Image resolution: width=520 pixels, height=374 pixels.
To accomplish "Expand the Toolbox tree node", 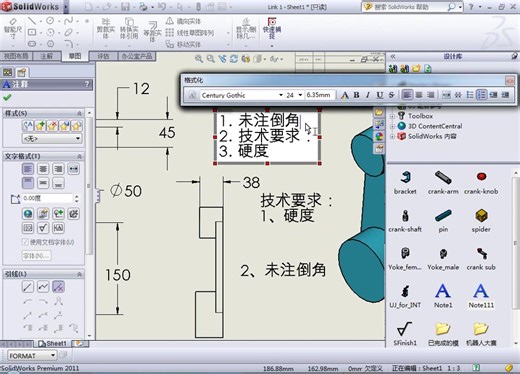I will (393, 116).
